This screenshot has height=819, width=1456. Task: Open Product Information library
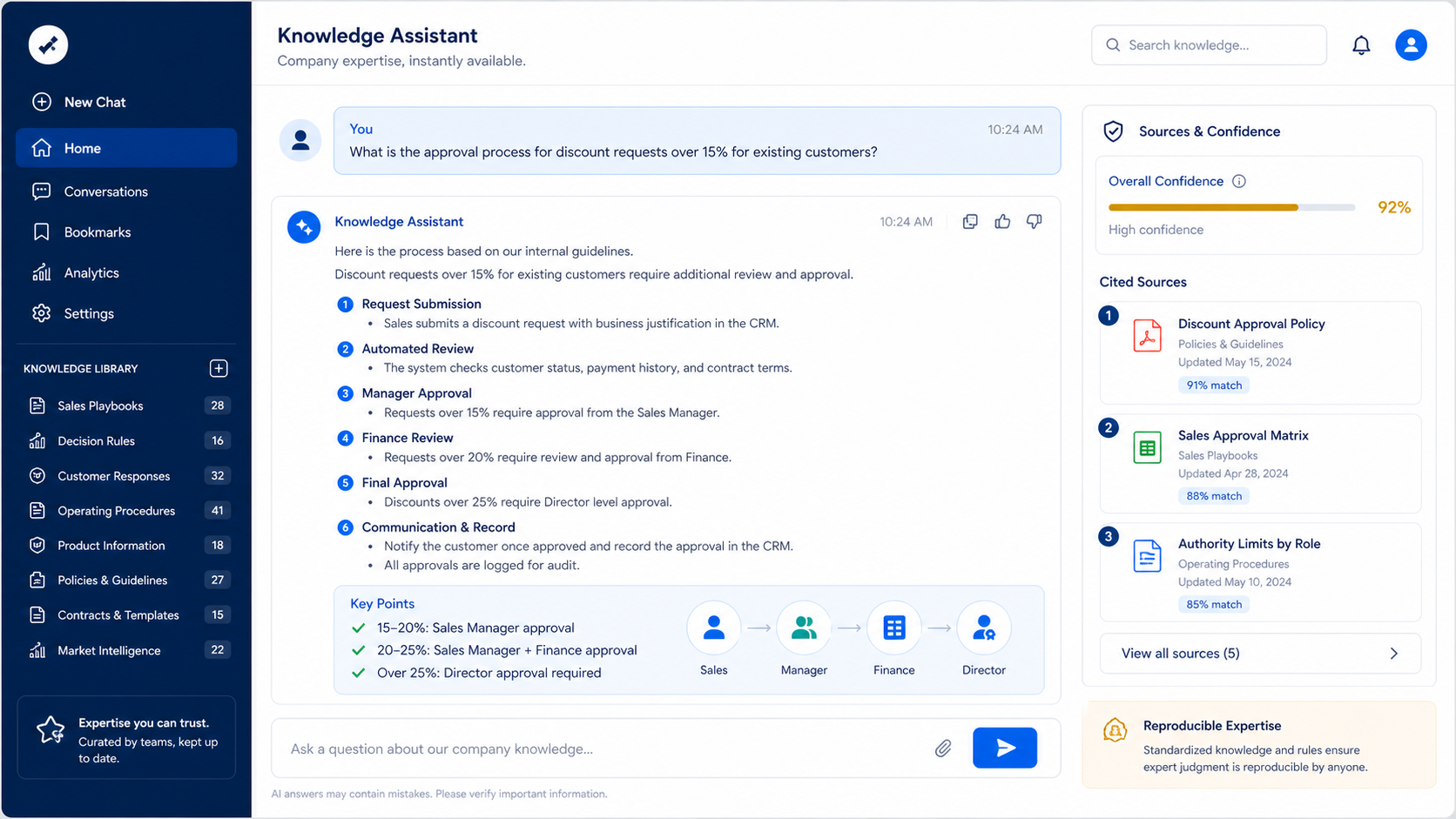(x=129, y=546)
